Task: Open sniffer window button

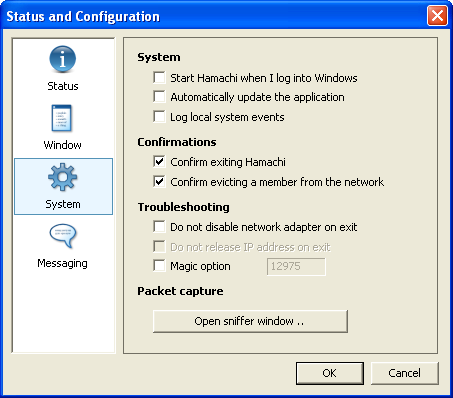Action: click(x=250, y=321)
